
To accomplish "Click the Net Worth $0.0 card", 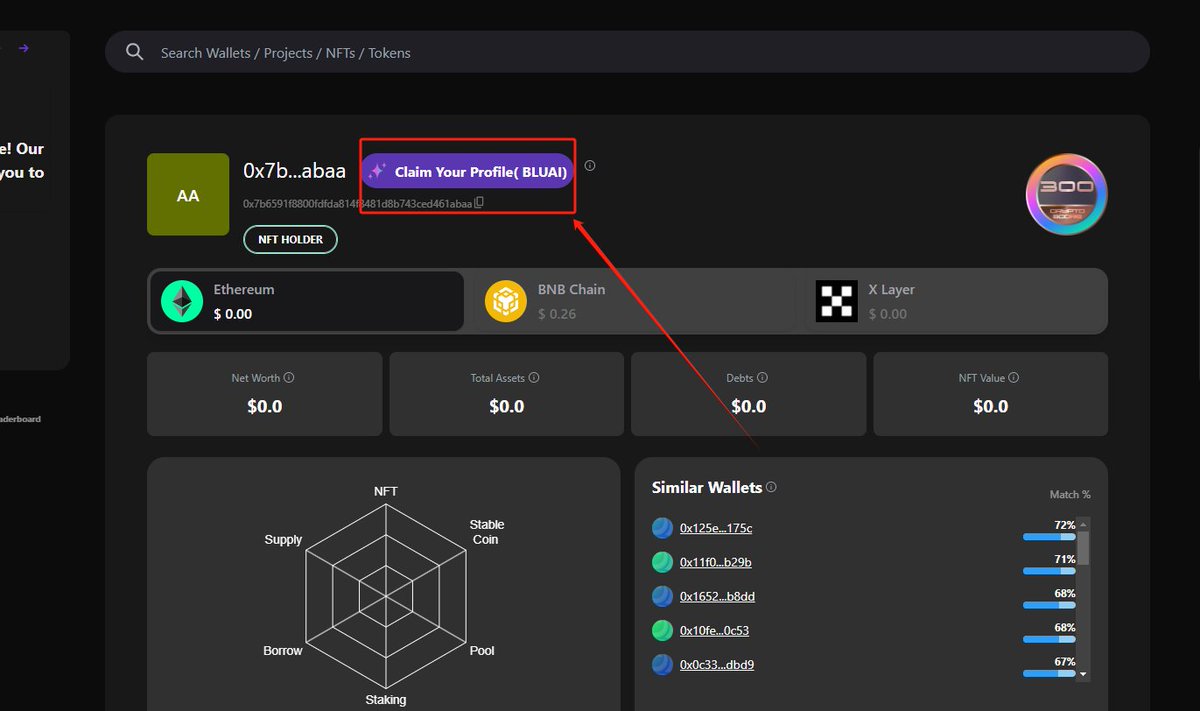I will point(265,394).
